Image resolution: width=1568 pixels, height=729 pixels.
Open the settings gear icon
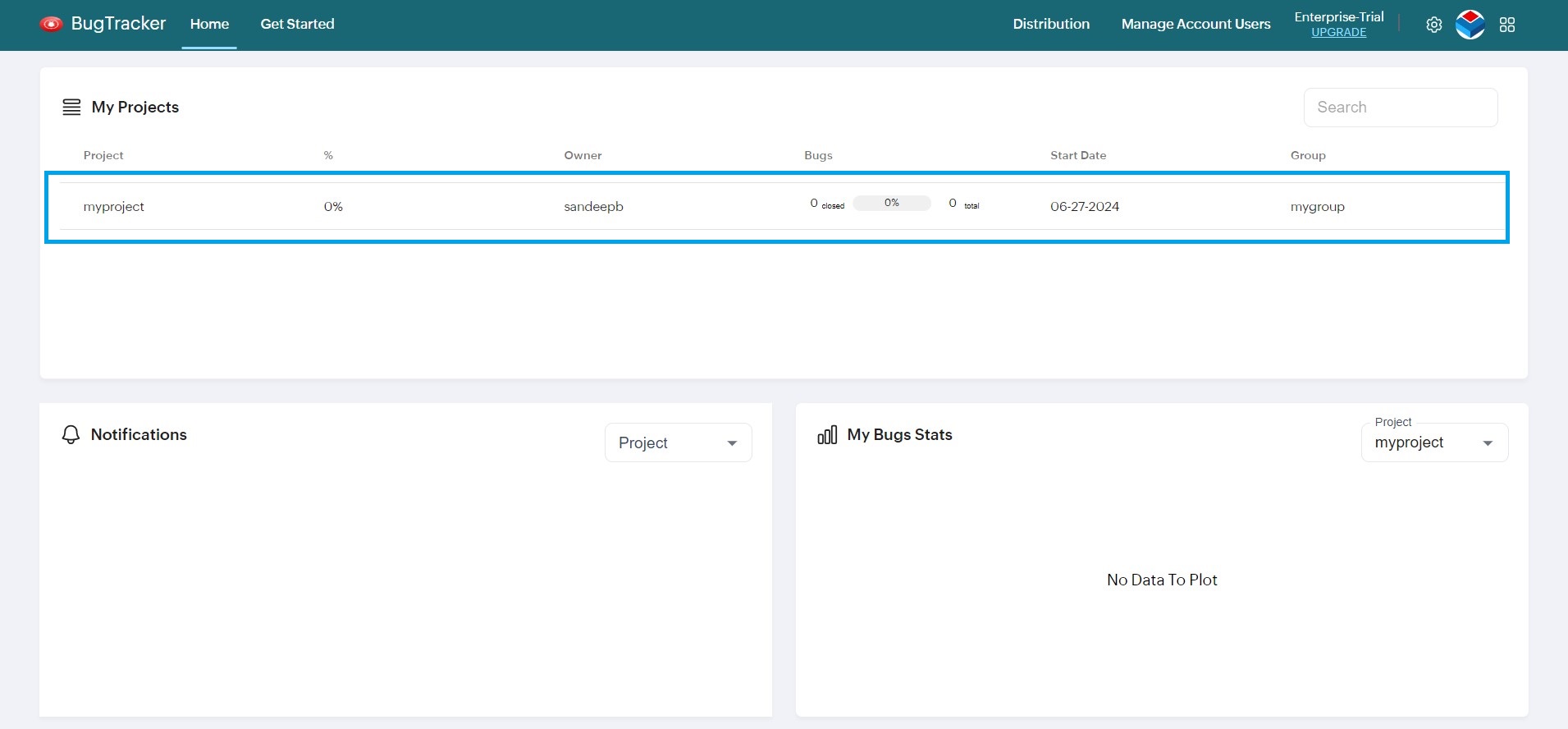tap(1433, 25)
